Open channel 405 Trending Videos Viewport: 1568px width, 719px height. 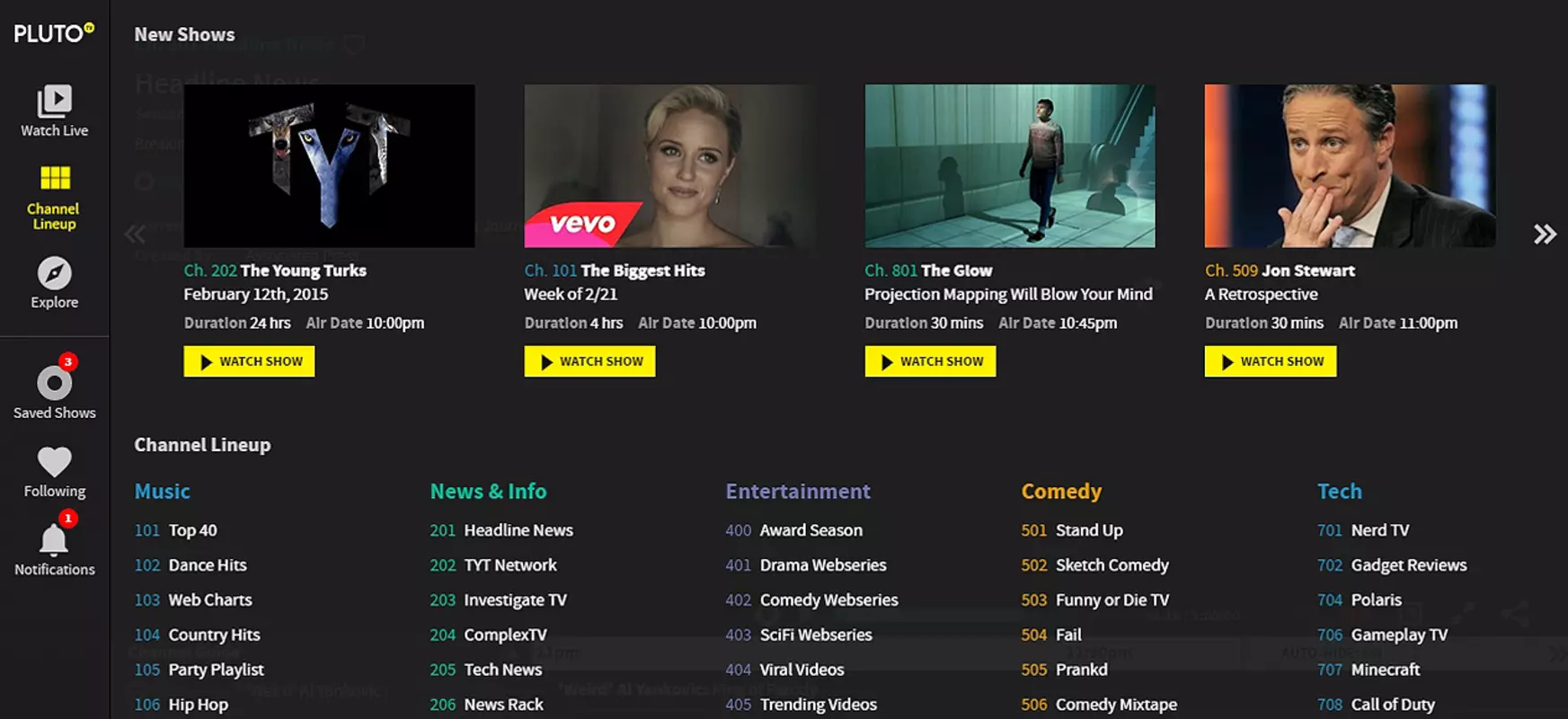802,706
